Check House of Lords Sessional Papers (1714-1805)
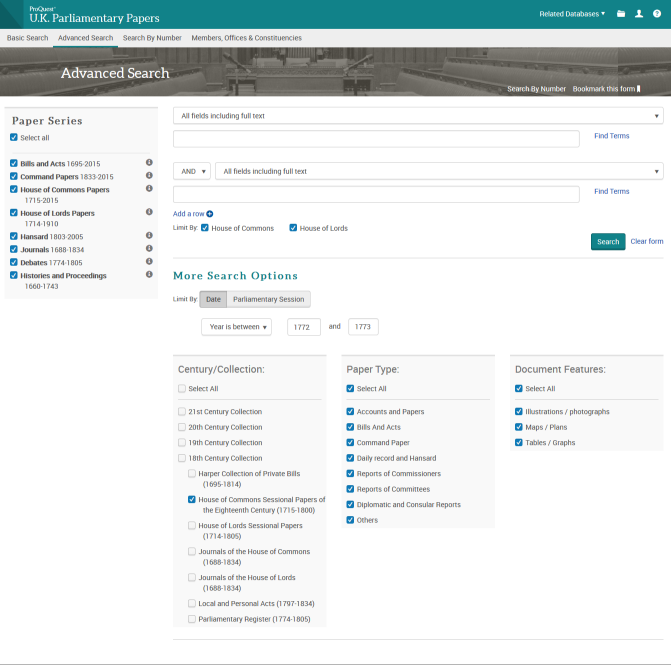Image resolution: width=671 pixels, height=665 pixels. pos(192,525)
